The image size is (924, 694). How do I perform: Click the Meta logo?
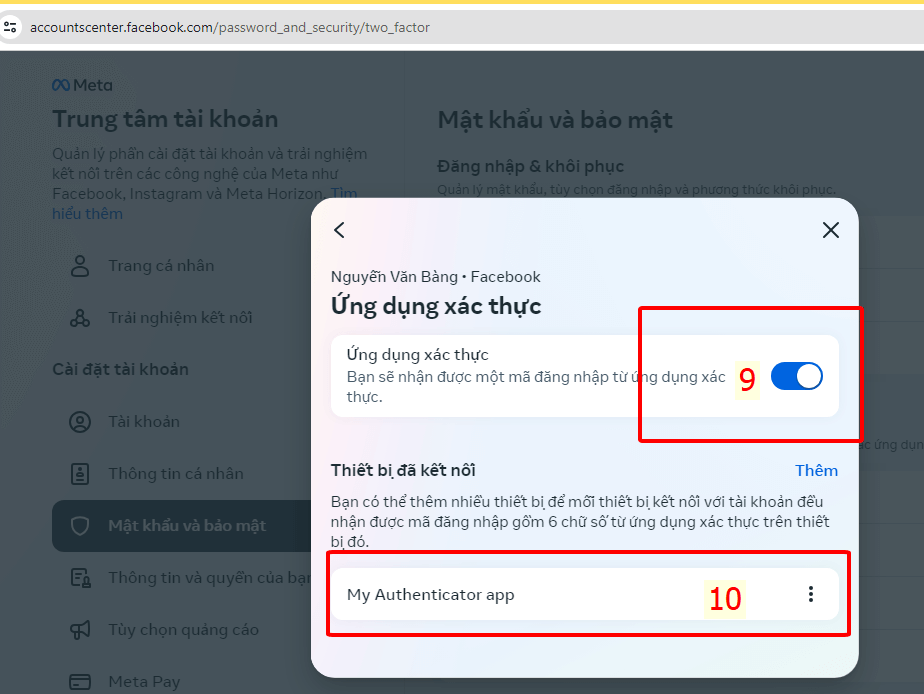click(82, 85)
